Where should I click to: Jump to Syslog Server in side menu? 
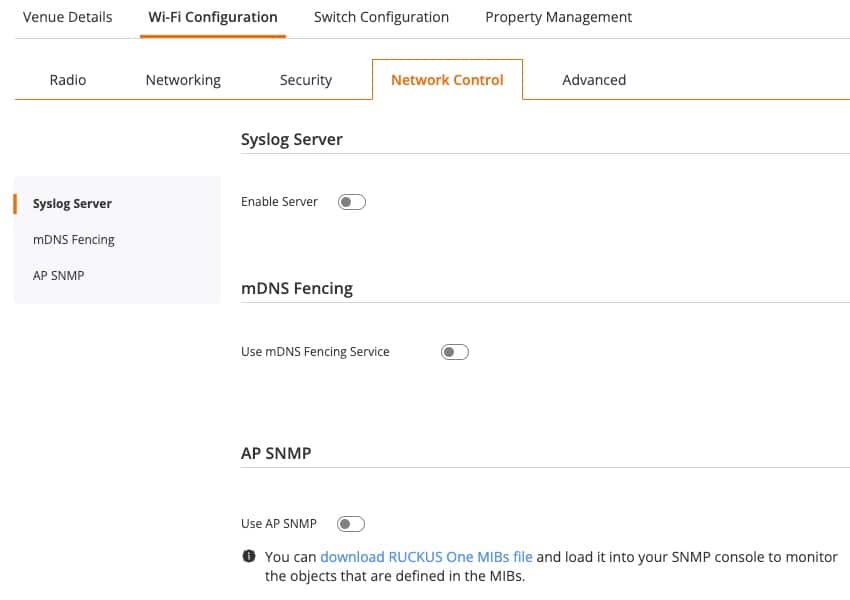pos(72,204)
